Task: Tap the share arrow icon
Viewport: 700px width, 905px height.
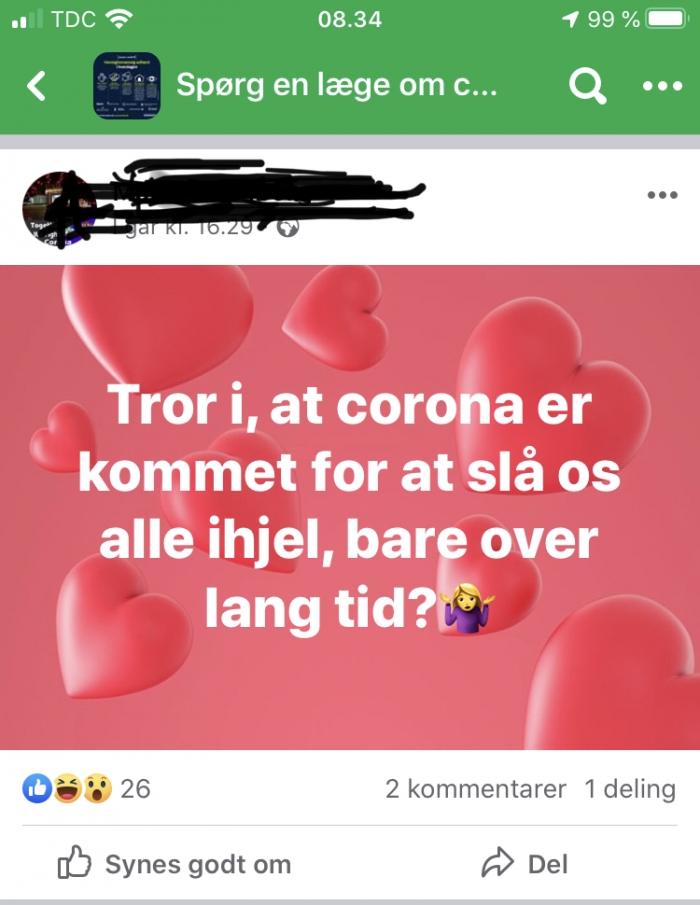Action: pos(497,863)
